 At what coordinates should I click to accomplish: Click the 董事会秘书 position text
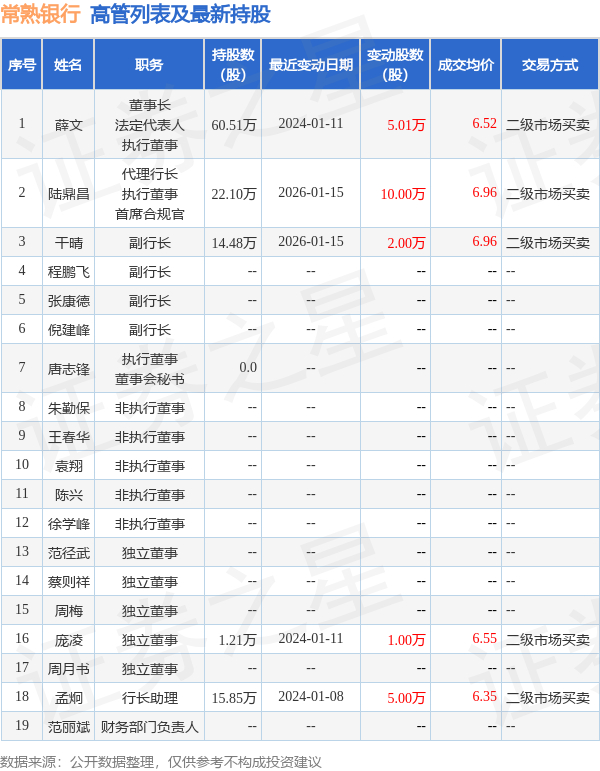click(x=150, y=379)
